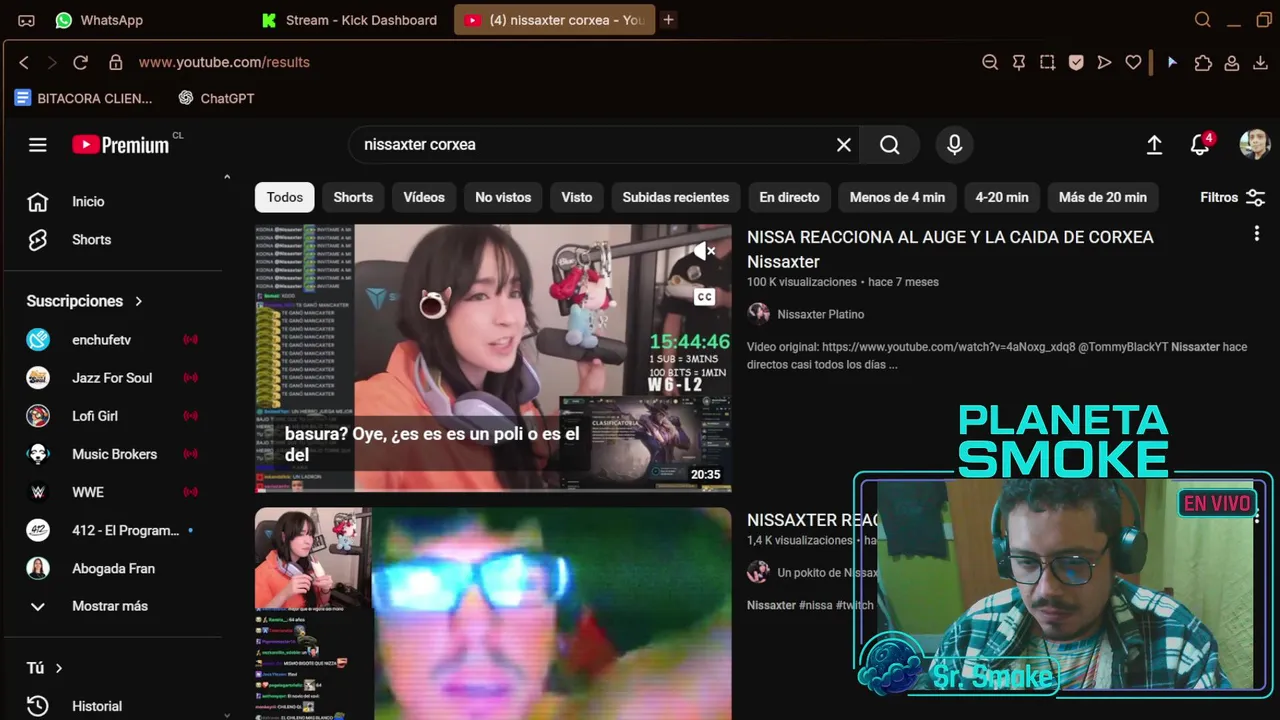Viewport: 1280px width, 720px height.
Task: Open the browser tab search magnifier
Action: click(x=1203, y=20)
